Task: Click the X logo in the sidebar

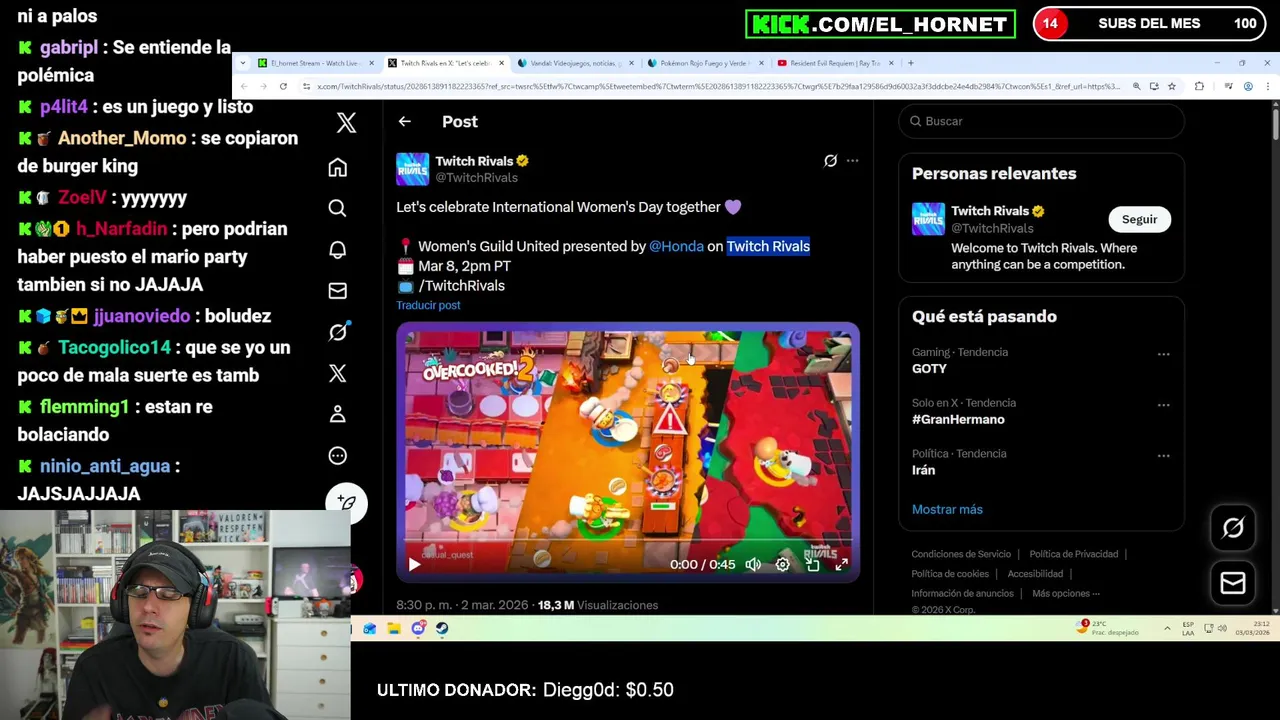Action: pos(346,122)
